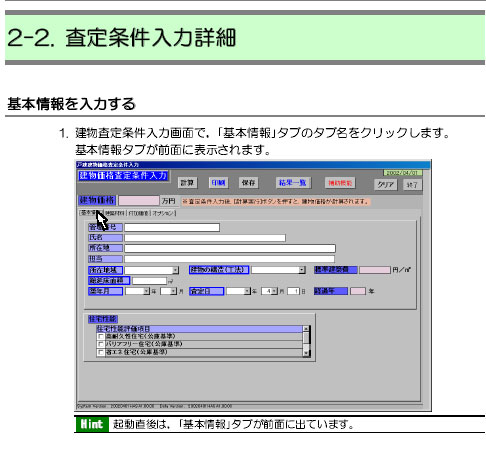
Task: Switch to the オプション tab
Action: (x=163, y=213)
